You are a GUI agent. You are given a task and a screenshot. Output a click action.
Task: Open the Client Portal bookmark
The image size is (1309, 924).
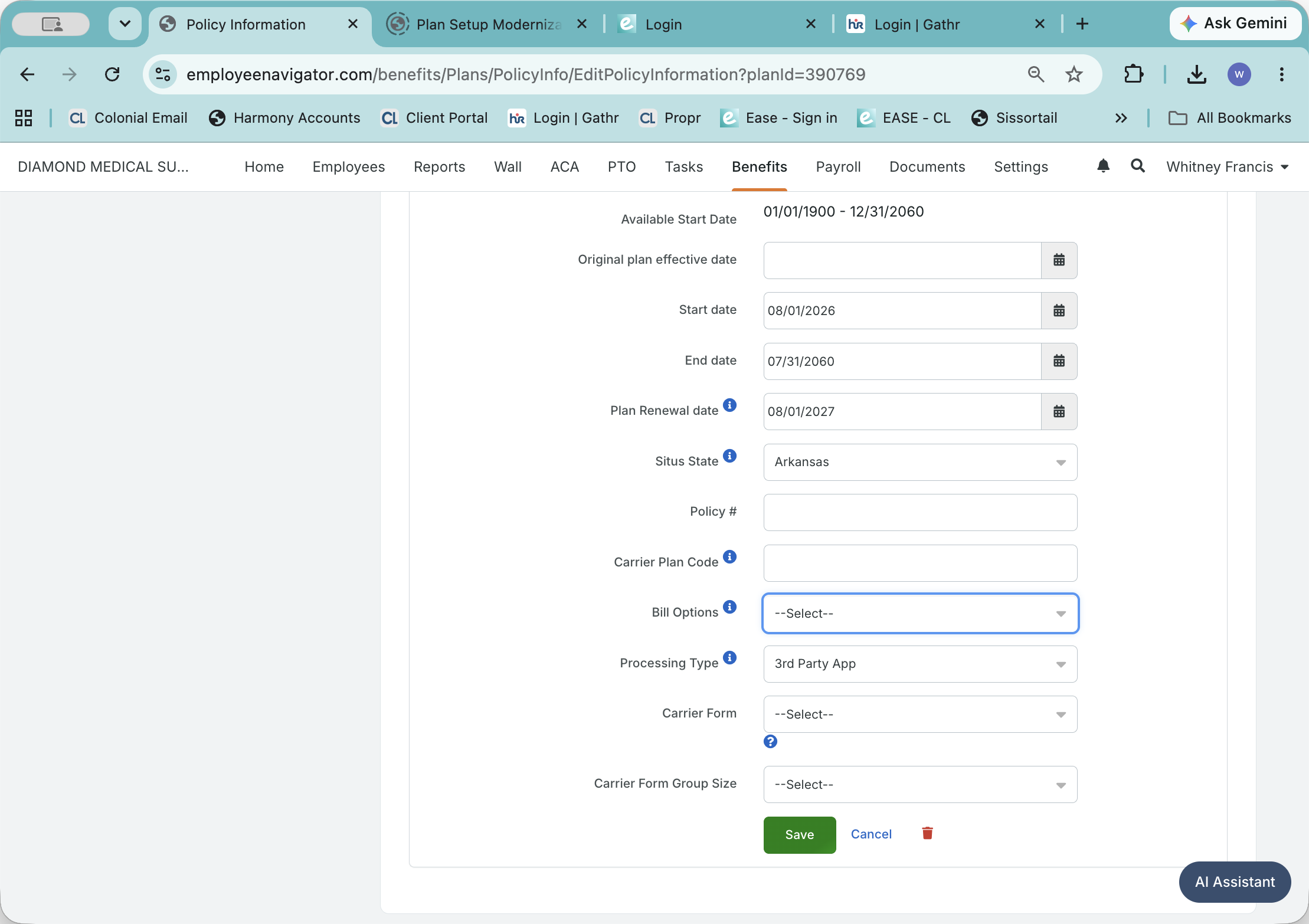(x=434, y=118)
